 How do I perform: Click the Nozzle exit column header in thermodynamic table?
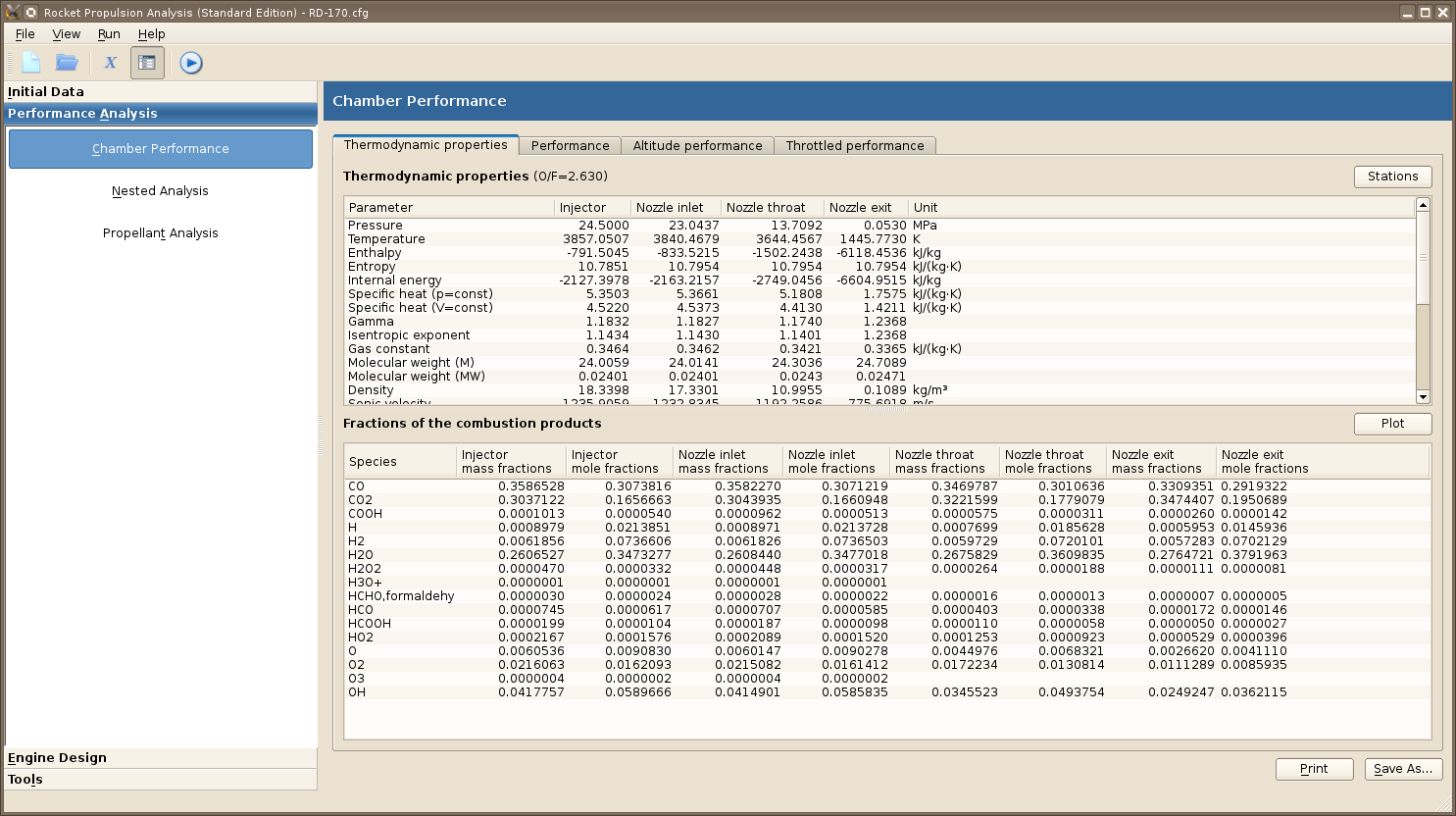[867, 207]
